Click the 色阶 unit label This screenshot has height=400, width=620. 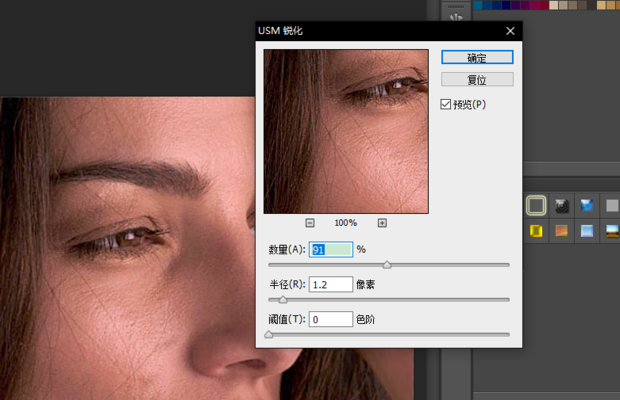tap(365, 319)
